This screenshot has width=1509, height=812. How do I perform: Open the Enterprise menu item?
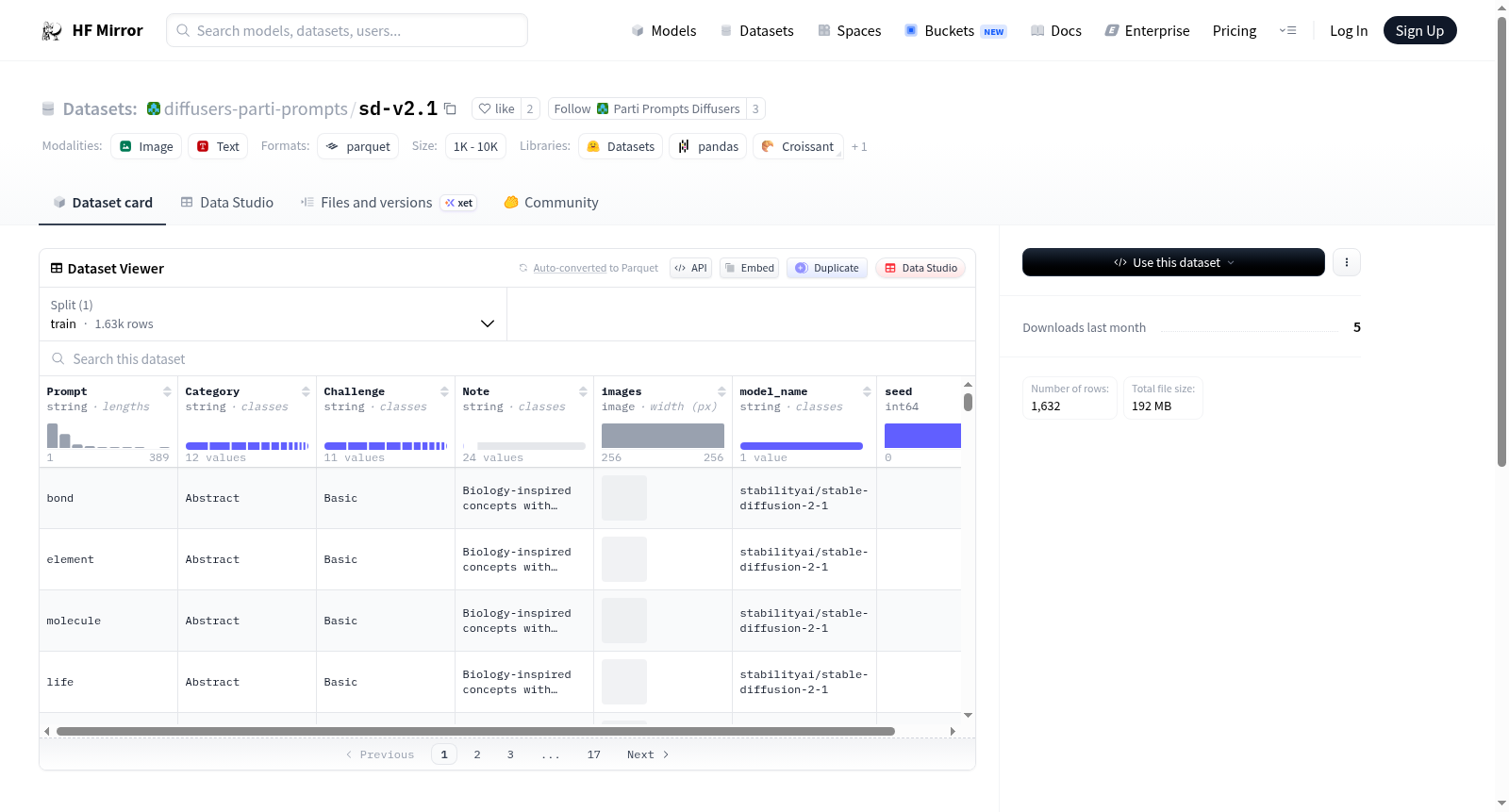[1147, 31]
